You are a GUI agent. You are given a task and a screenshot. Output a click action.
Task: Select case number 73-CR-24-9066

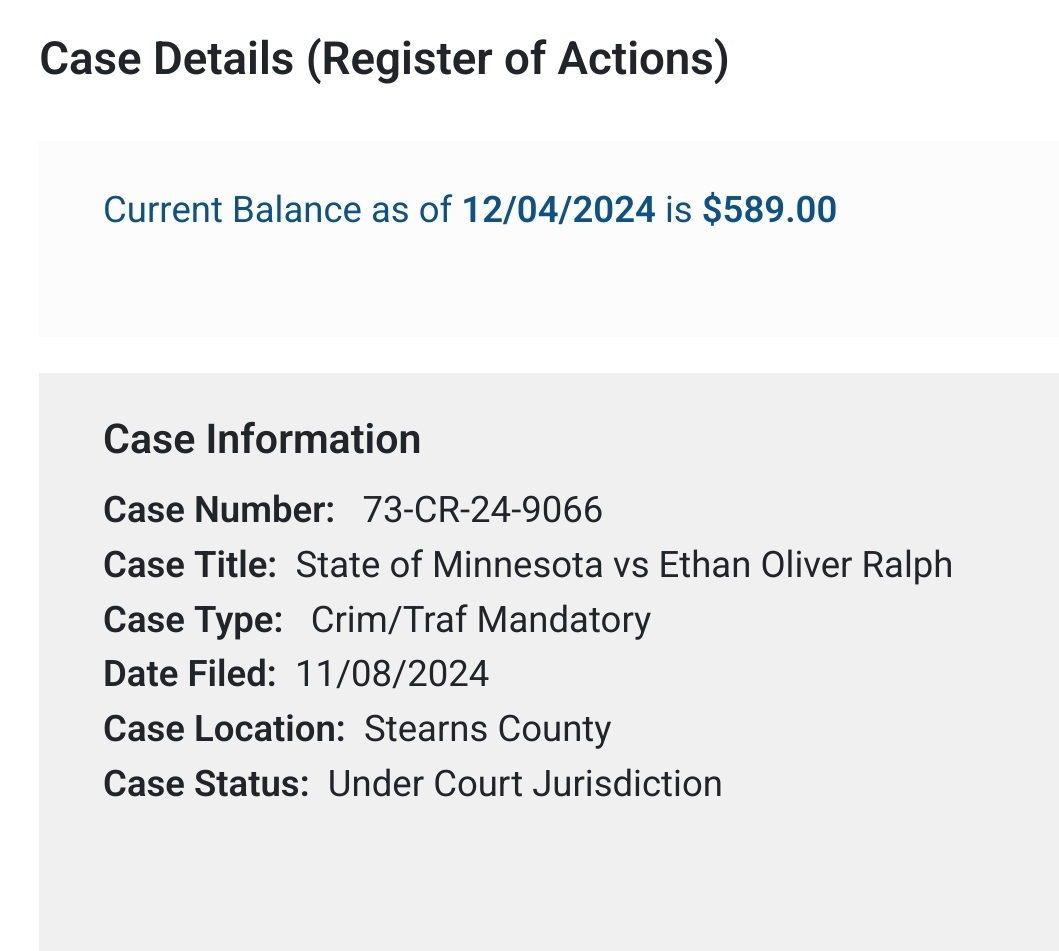coord(483,510)
